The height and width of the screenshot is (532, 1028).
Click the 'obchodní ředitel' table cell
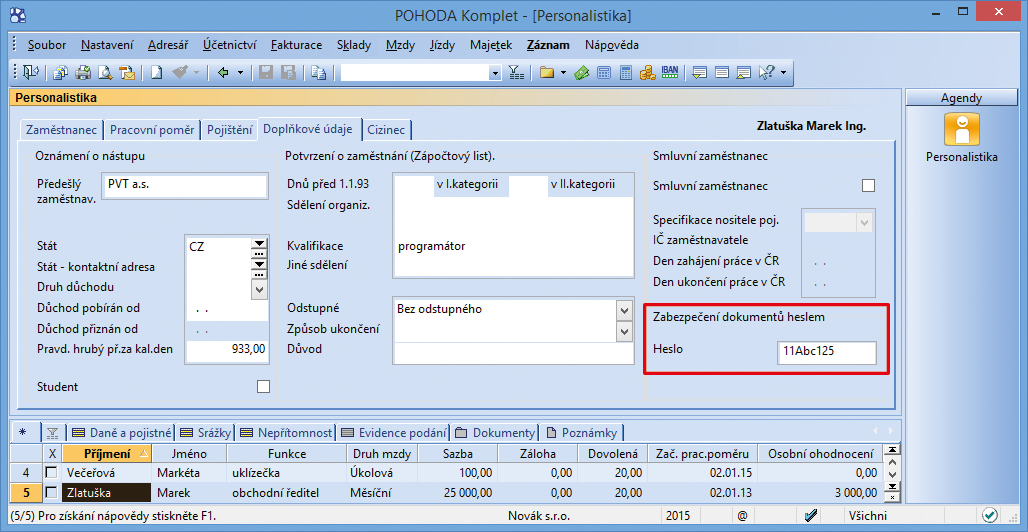[287, 493]
